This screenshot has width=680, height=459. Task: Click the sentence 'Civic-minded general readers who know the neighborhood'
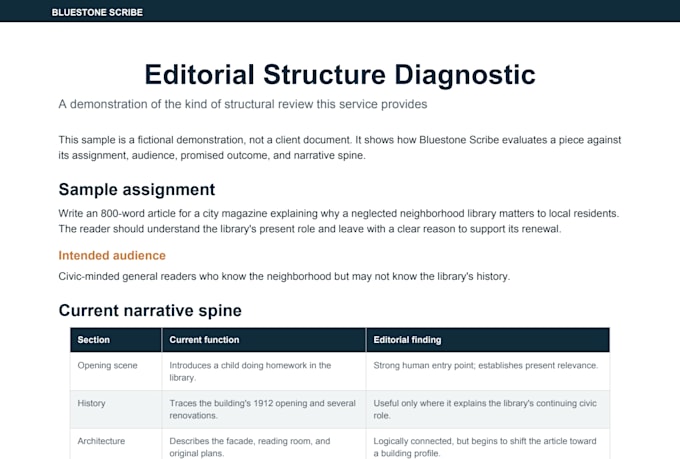(284, 276)
